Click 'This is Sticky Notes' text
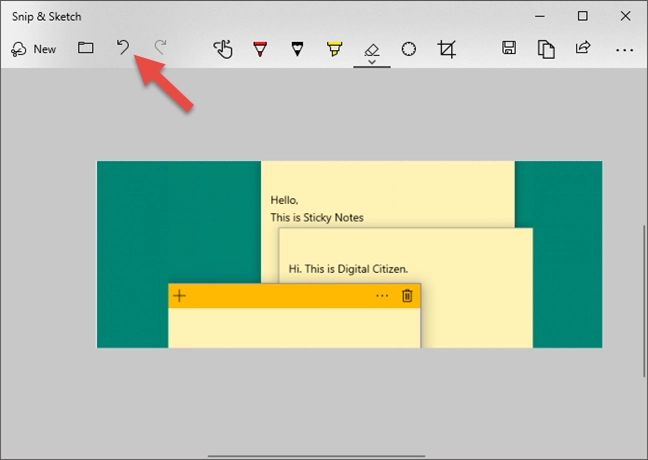Image resolution: width=648 pixels, height=460 pixels. point(317,218)
